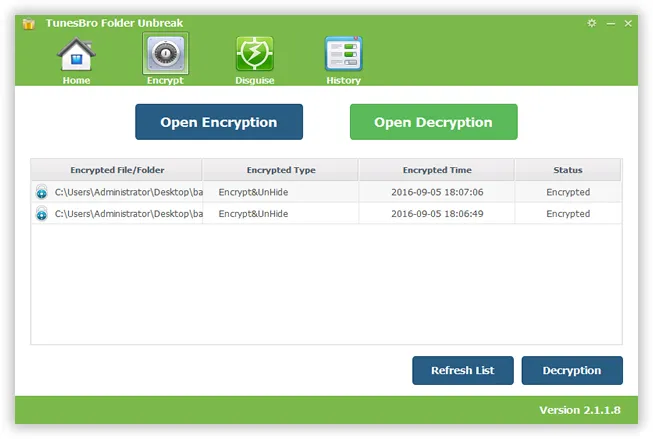The width and height of the screenshot is (653, 439).
Task: Sort by the Encrypted Type column header
Action: coord(281,170)
